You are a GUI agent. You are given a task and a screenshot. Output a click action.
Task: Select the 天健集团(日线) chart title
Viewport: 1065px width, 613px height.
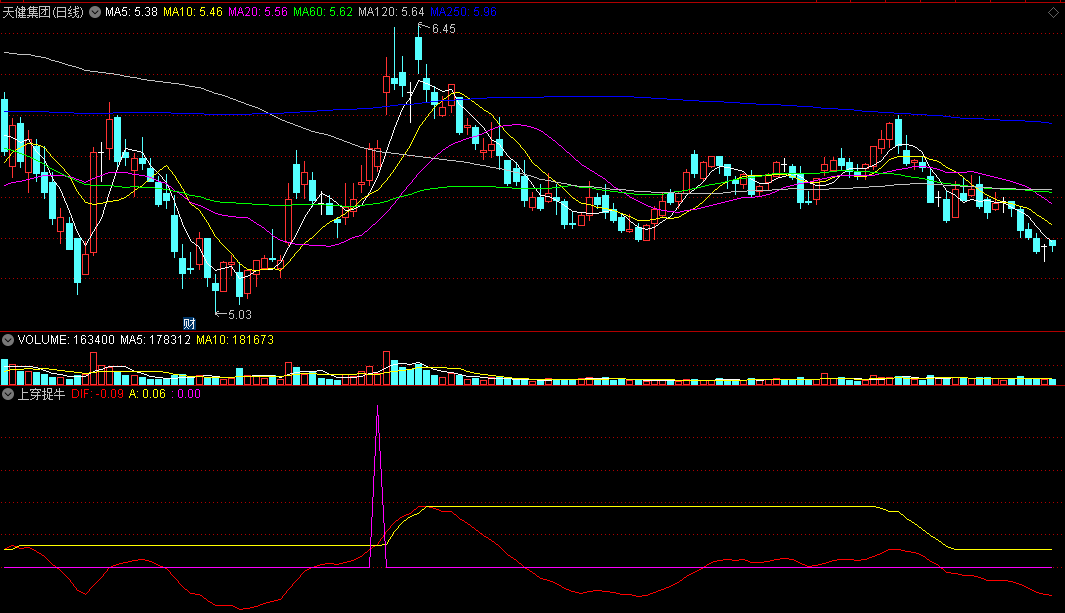point(43,12)
